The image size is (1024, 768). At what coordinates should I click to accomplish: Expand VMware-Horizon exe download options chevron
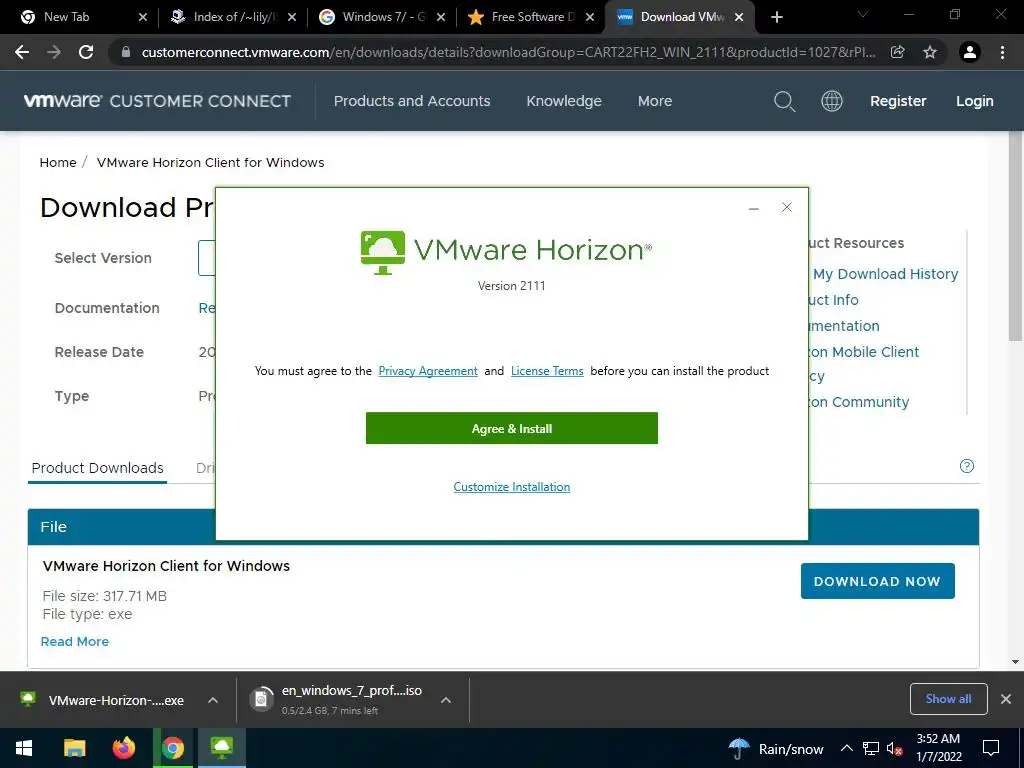(x=213, y=700)
